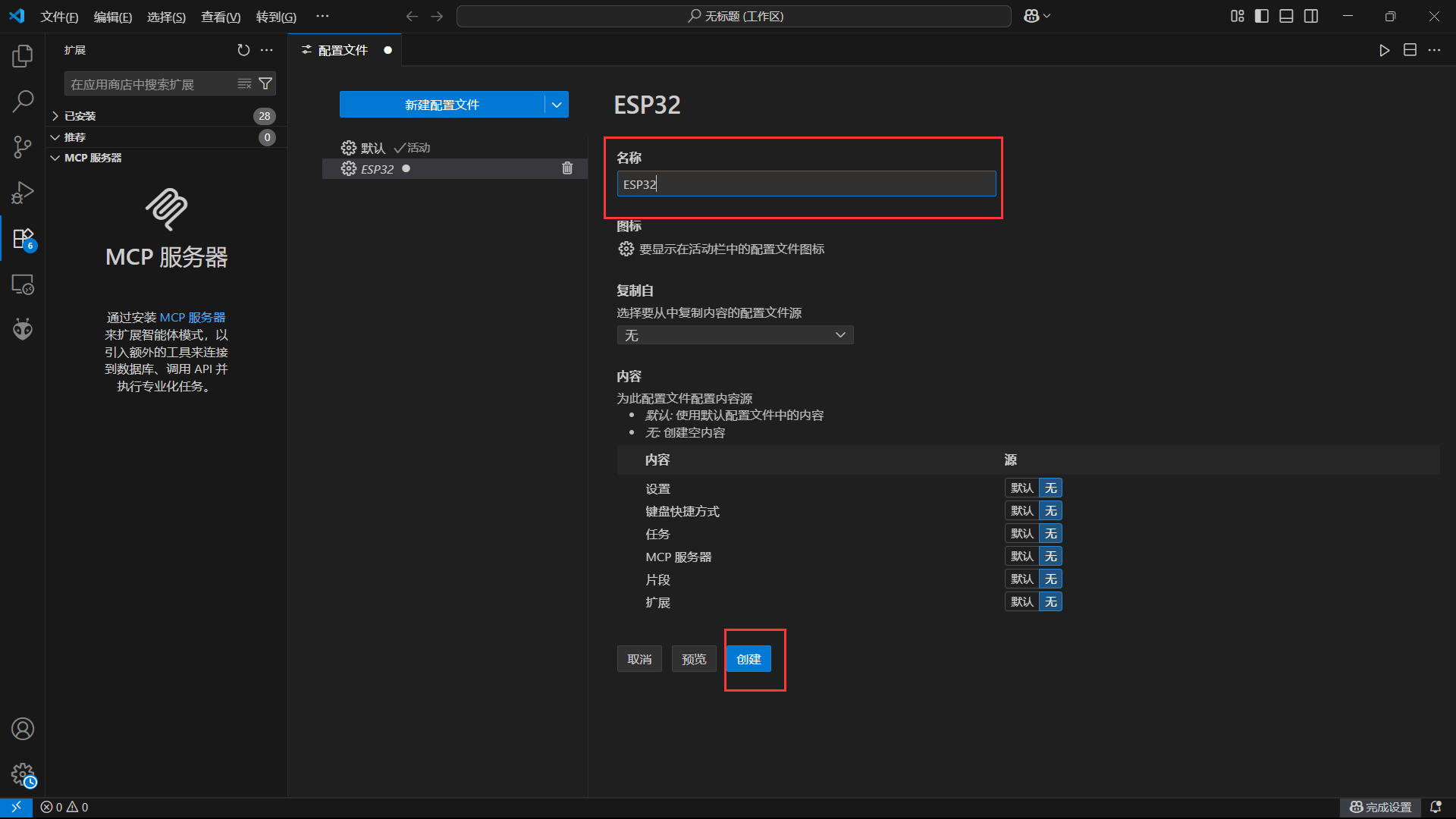The width and height of the screenshot is (1456, 819).
Task: Show more menu bar items ellipsis
Action: 322,16
